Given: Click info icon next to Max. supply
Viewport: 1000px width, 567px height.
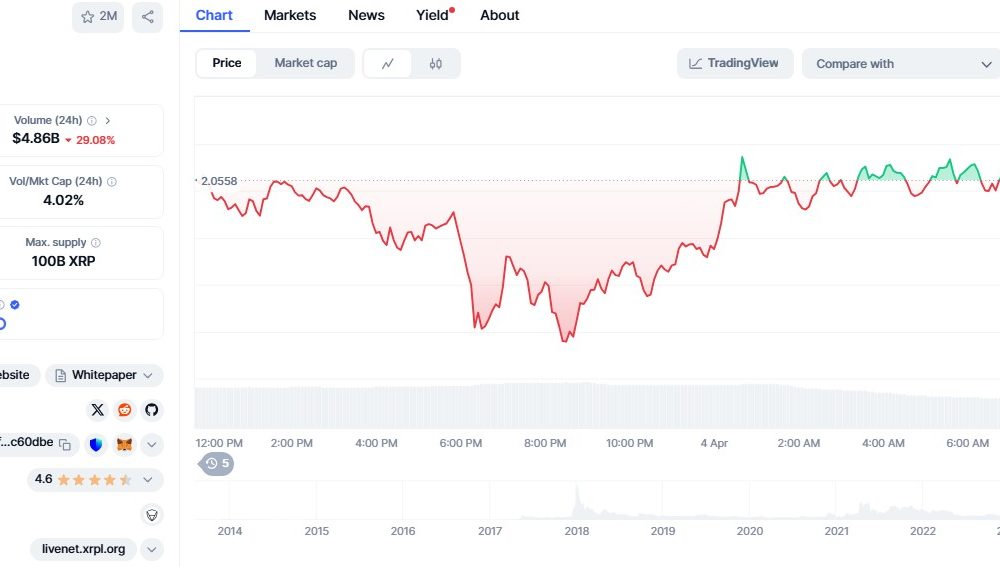Looking at the screenshot, I should [x=96, y=242].
